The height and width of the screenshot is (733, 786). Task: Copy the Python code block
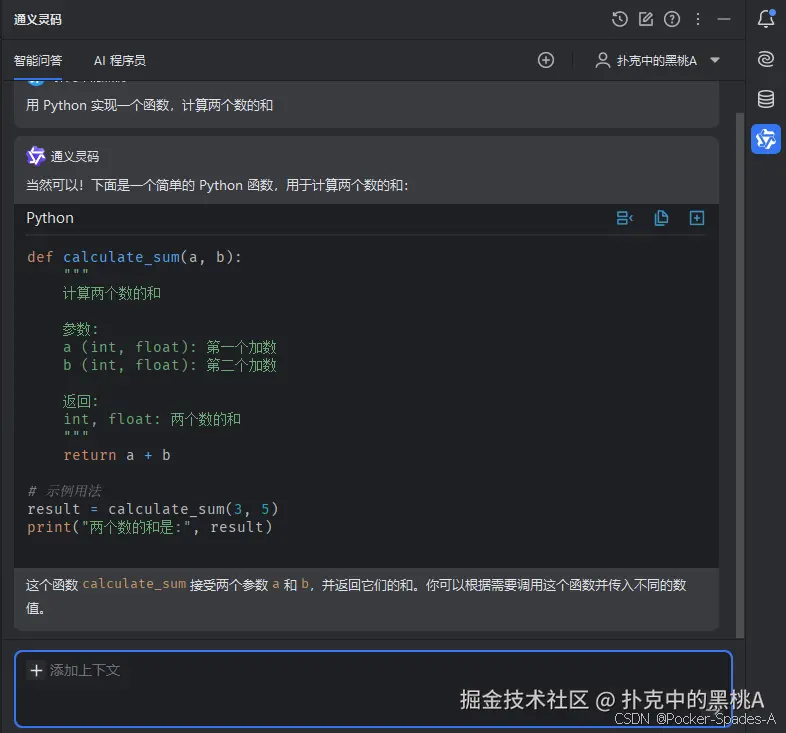[x=661, y=218]
